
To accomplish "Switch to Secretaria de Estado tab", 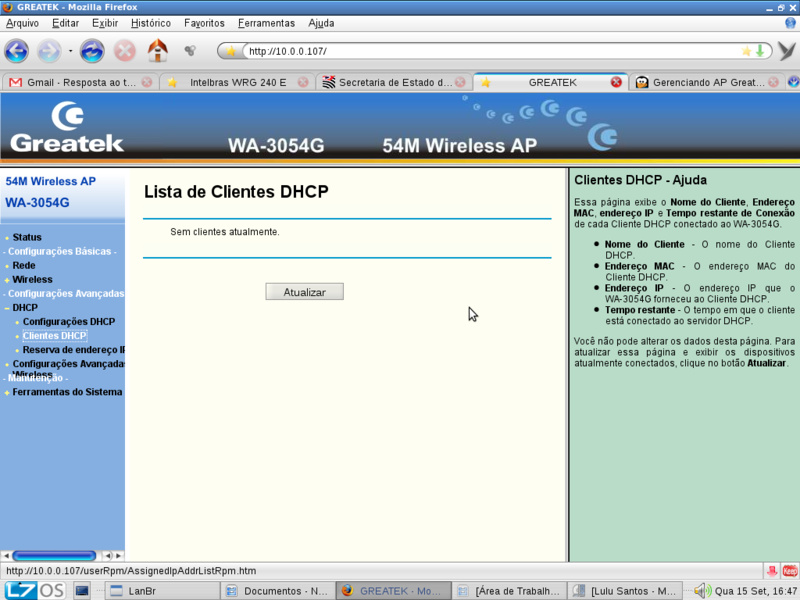I will tap(395, 82).
